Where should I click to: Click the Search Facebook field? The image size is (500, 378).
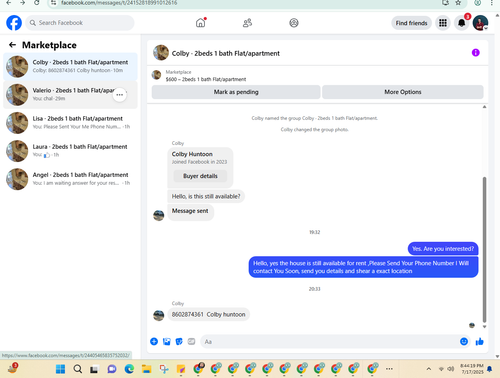[80, 23]
